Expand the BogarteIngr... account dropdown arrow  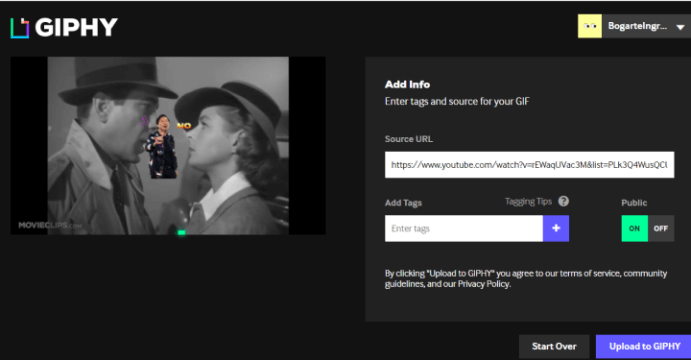coord(680,27)
